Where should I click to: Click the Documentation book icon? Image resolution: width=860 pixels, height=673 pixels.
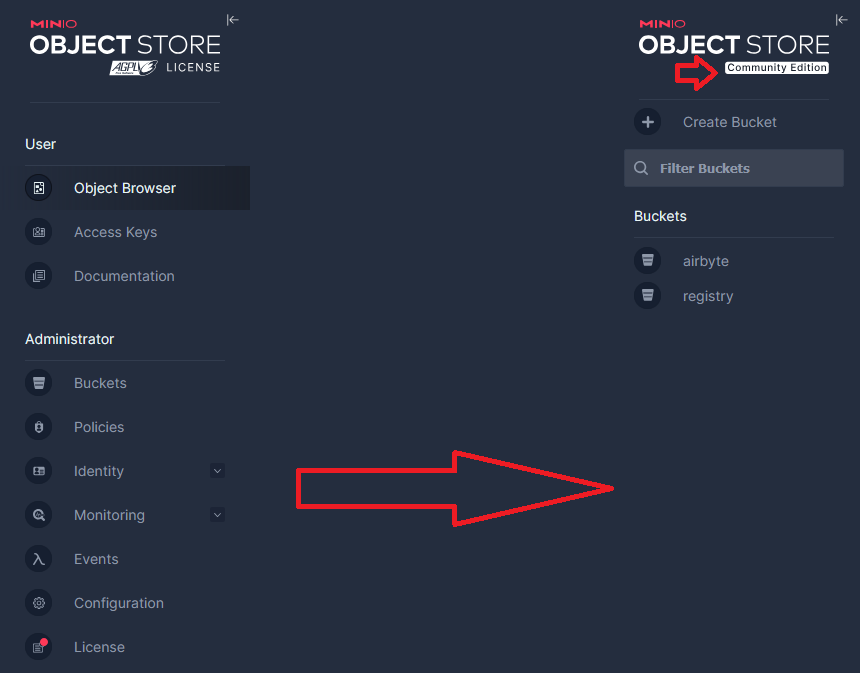(38, 275)
